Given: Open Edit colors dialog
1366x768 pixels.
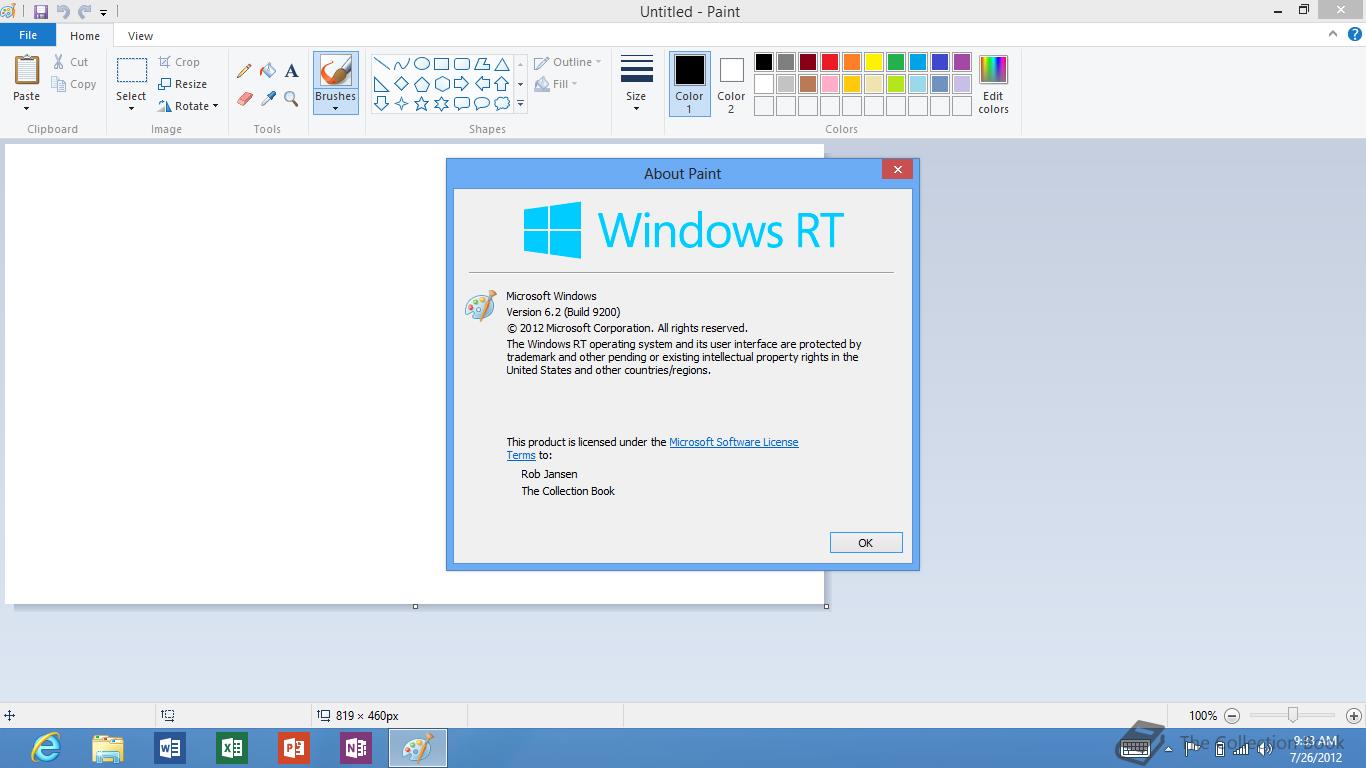Looking at the screenshot, I should 993,84.
